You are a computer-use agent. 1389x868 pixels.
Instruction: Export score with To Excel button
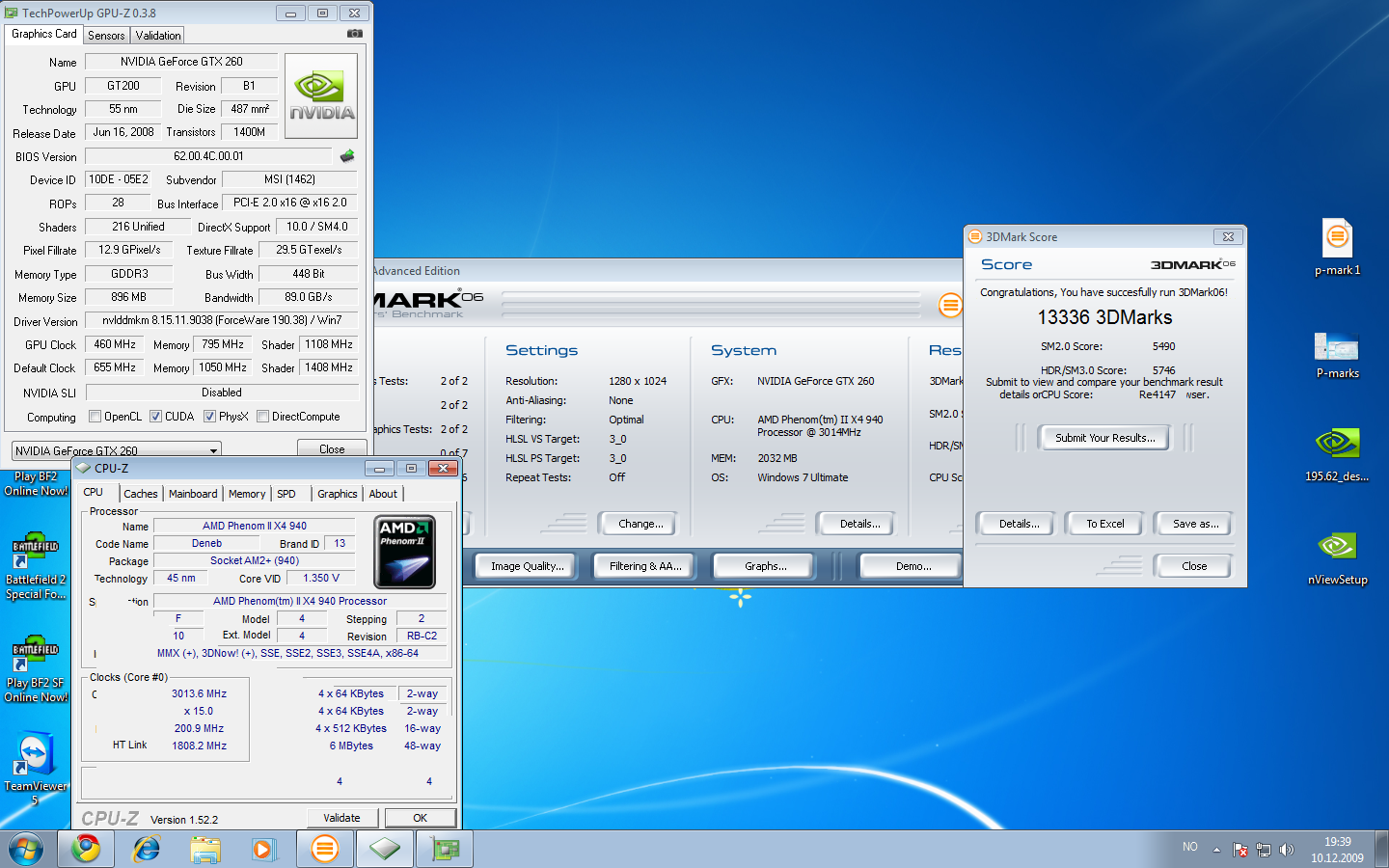coord(1105,524)
